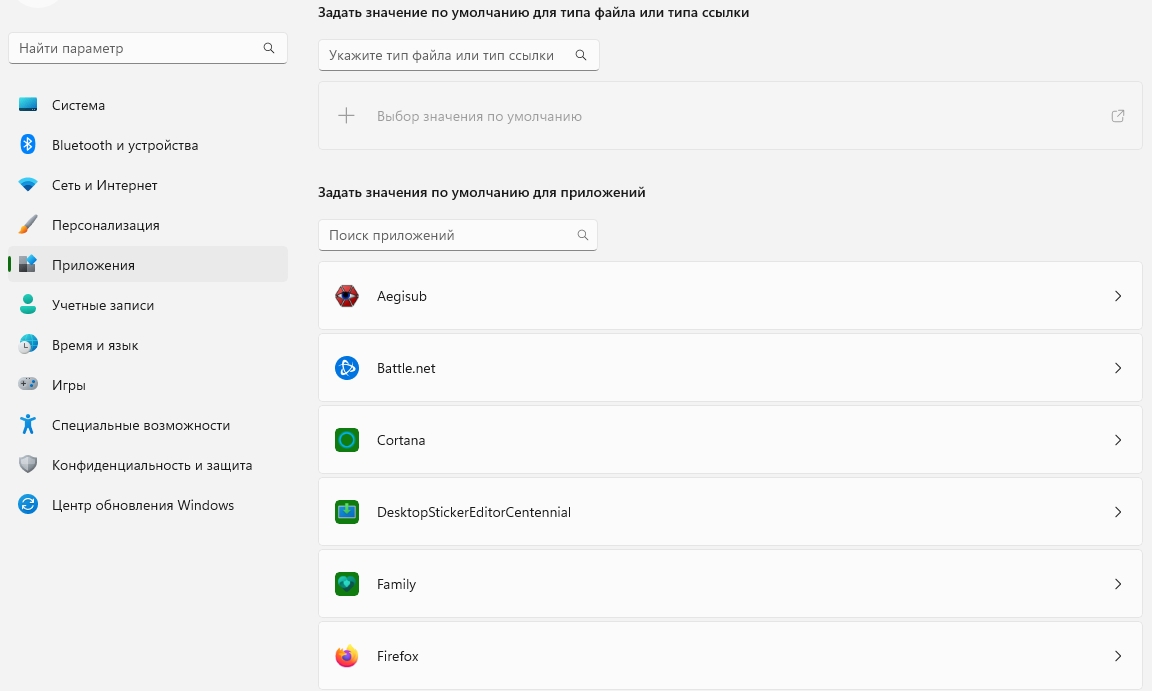Click the Выбор значения по умолчанию label
1152x691 pixels.
tap(479, 116)
